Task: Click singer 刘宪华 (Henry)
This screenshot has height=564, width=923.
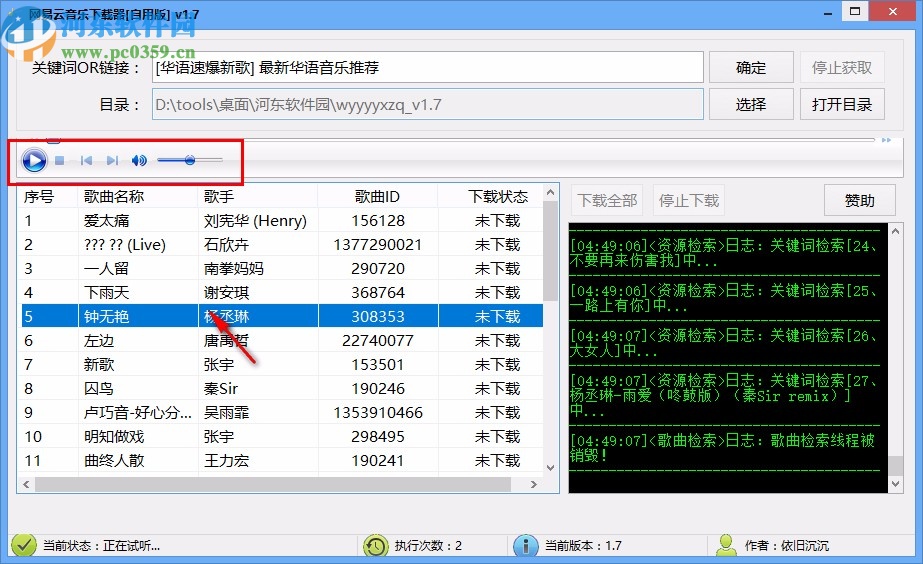Action: point(255,221)
